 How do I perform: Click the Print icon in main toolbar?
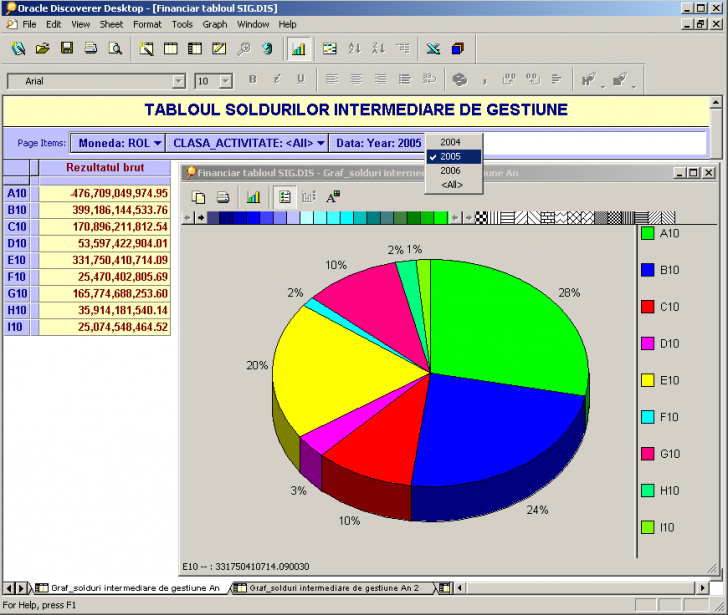91,48
